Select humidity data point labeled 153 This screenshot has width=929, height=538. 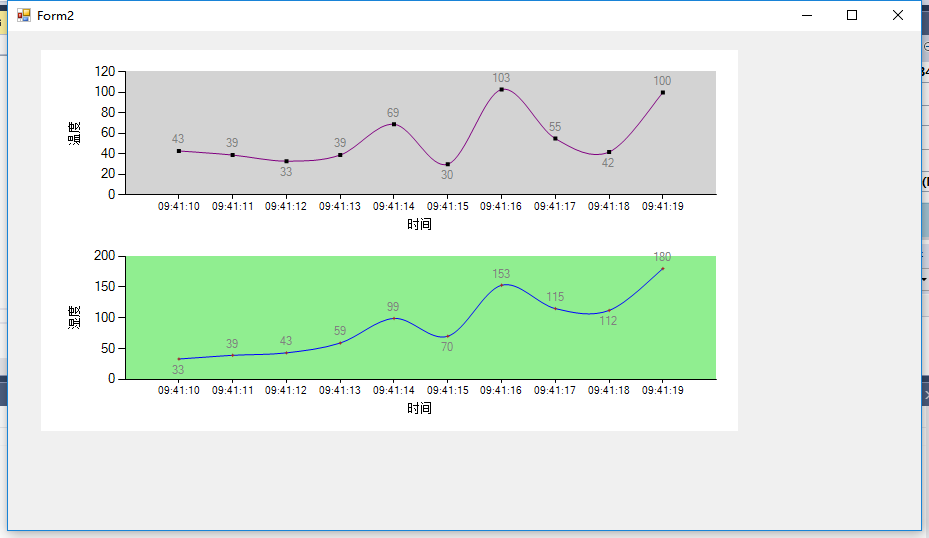[x=501, y=285]
